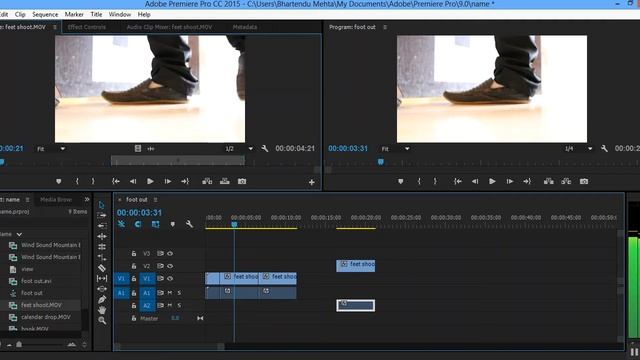Select the Slip tool

102,278
